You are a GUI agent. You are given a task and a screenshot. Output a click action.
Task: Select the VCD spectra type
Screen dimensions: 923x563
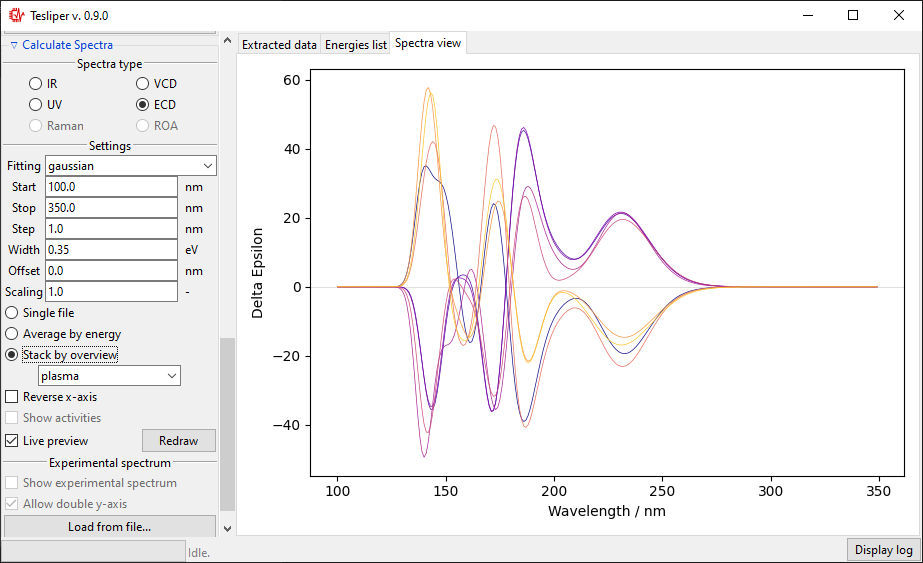(x=143, y=84)
